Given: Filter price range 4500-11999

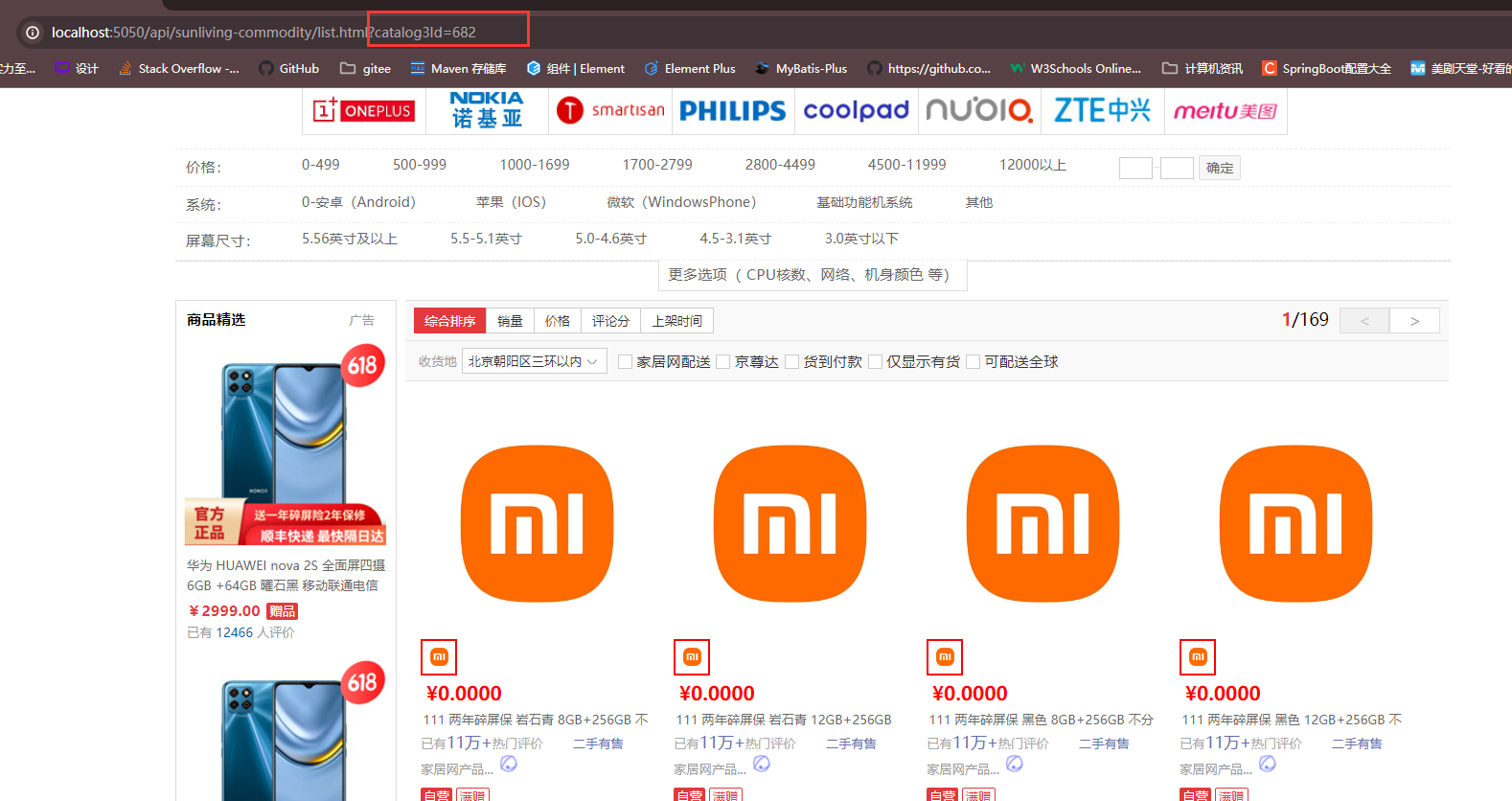Looking at the screenshot, I should [x=907, y=165].
